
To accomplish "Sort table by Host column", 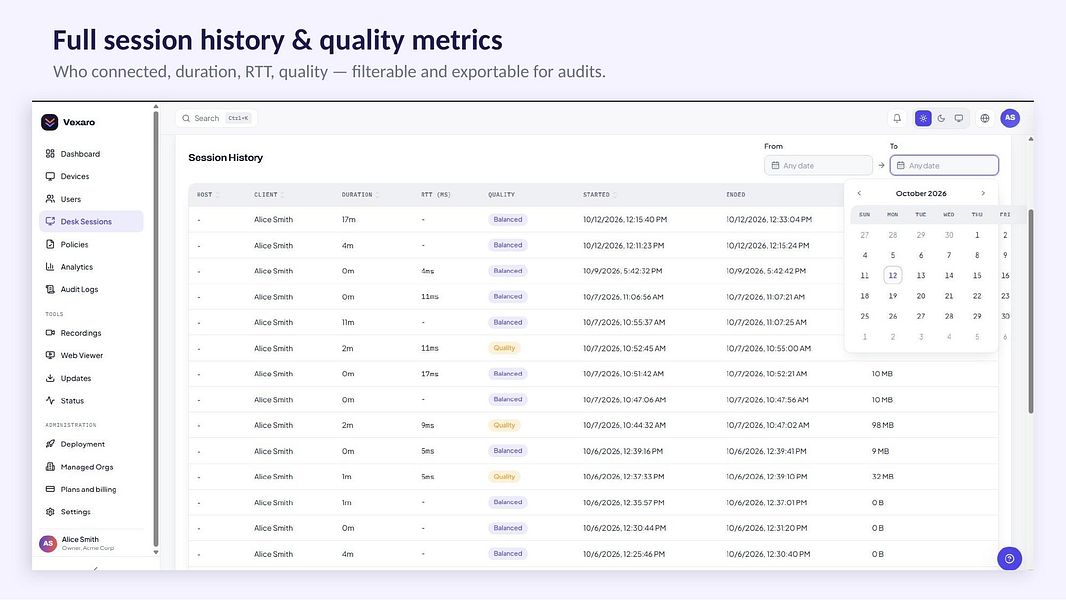I will click(x=207, y=195).
